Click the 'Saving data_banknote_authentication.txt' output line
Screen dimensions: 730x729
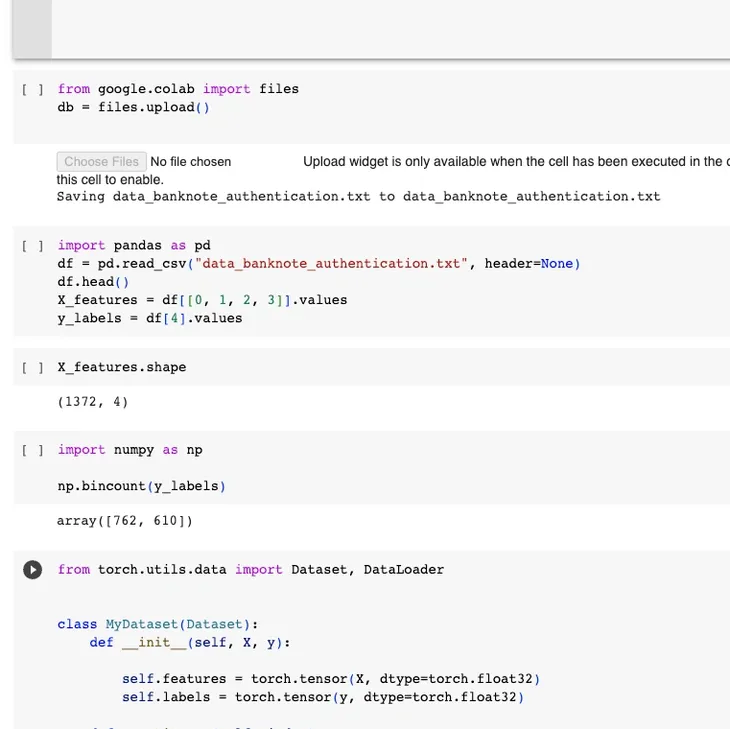pyautogui.click(x=358, y=196)
